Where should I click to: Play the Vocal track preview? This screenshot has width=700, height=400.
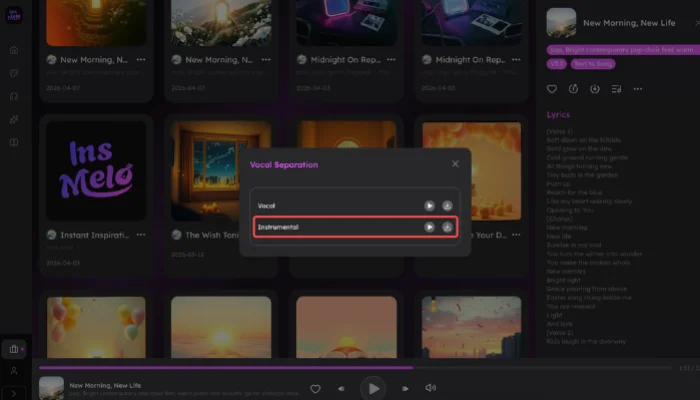pyautogui.click(x=429, y=205)
